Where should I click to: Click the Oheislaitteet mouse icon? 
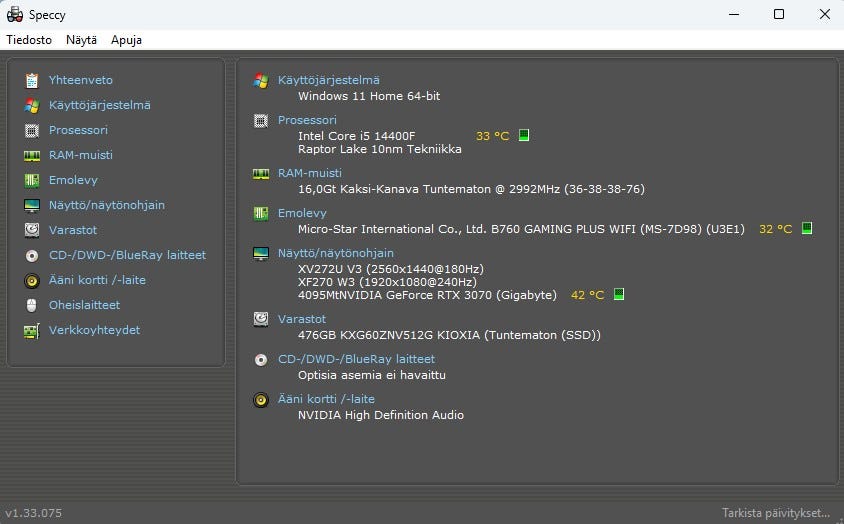point(32,305)
